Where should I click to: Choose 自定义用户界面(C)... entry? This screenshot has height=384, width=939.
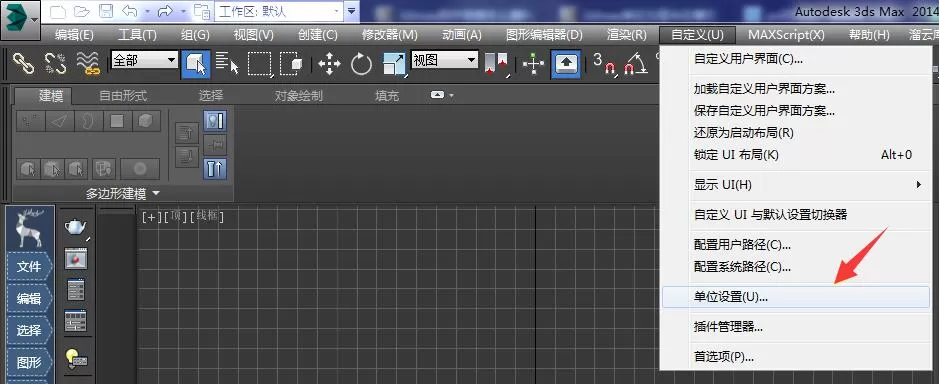(x=796, y=59)
